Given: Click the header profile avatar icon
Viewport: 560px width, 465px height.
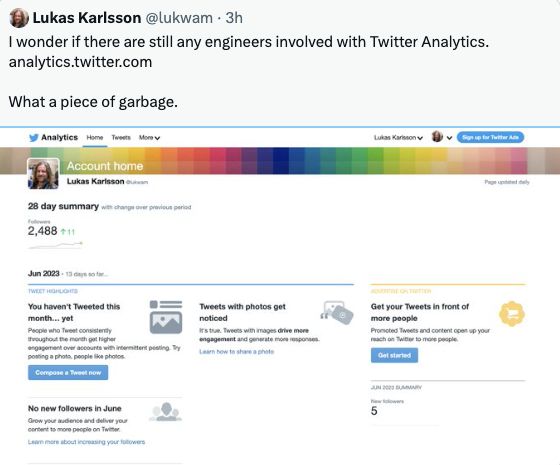Looking at the screenshot, I should tap(437, 137).
